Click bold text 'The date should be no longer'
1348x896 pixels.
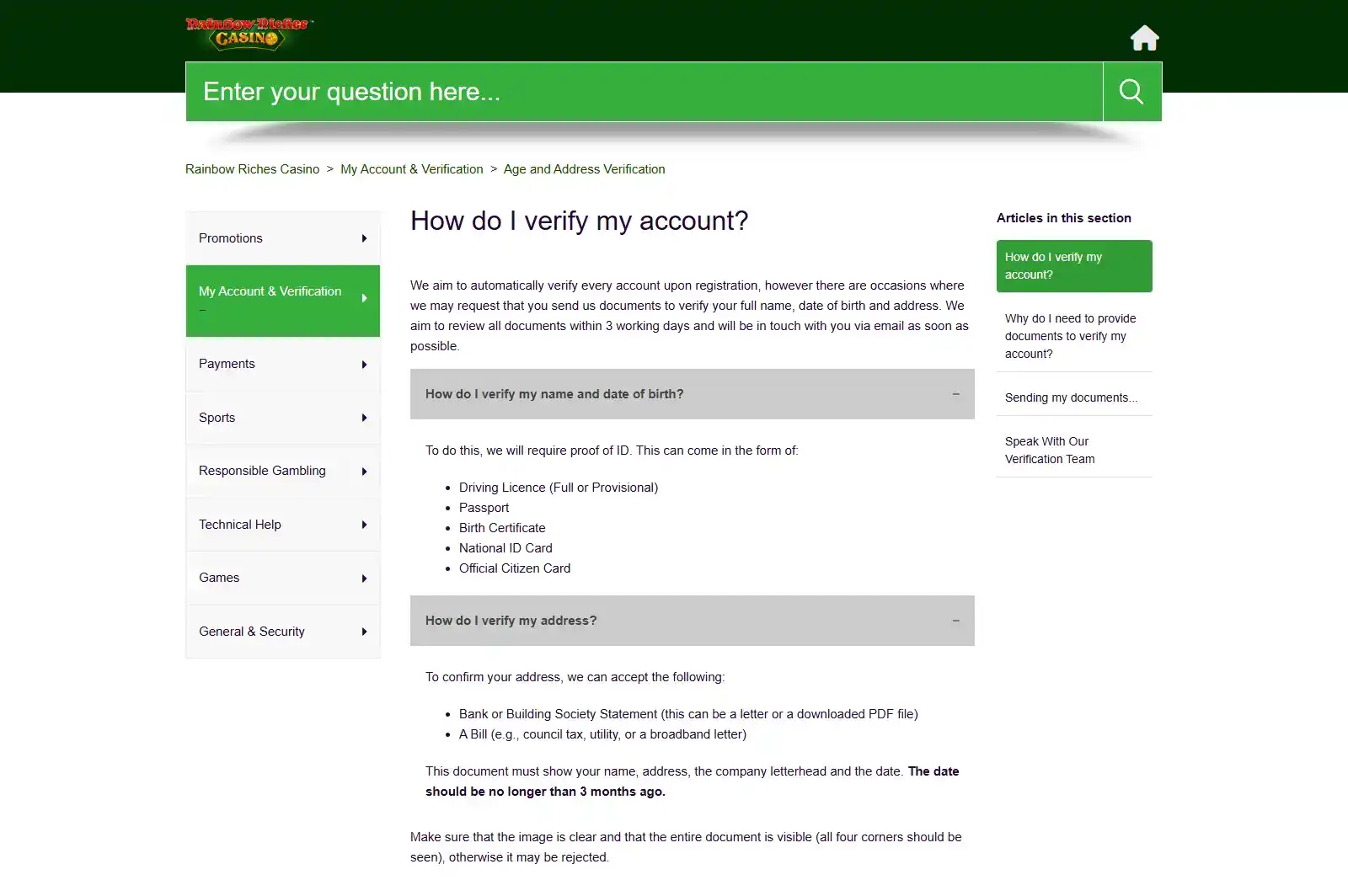click(693, 781)
